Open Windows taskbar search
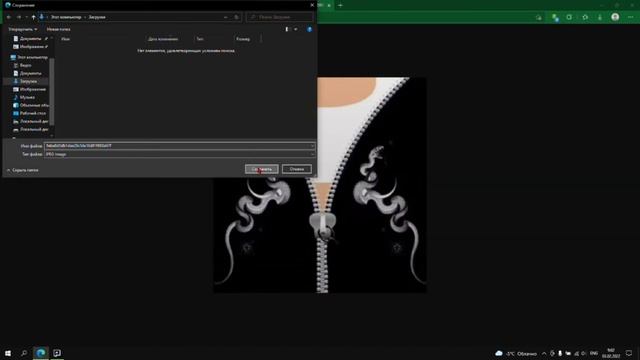Viewport: 640px width, 360px height. click(24, 353)
